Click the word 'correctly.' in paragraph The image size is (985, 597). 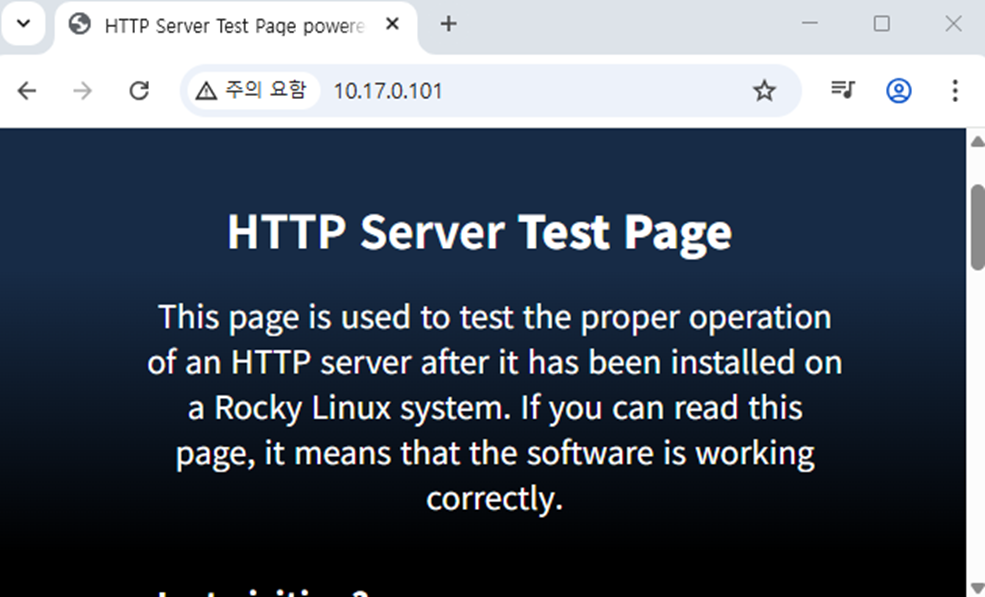(494, 498)
